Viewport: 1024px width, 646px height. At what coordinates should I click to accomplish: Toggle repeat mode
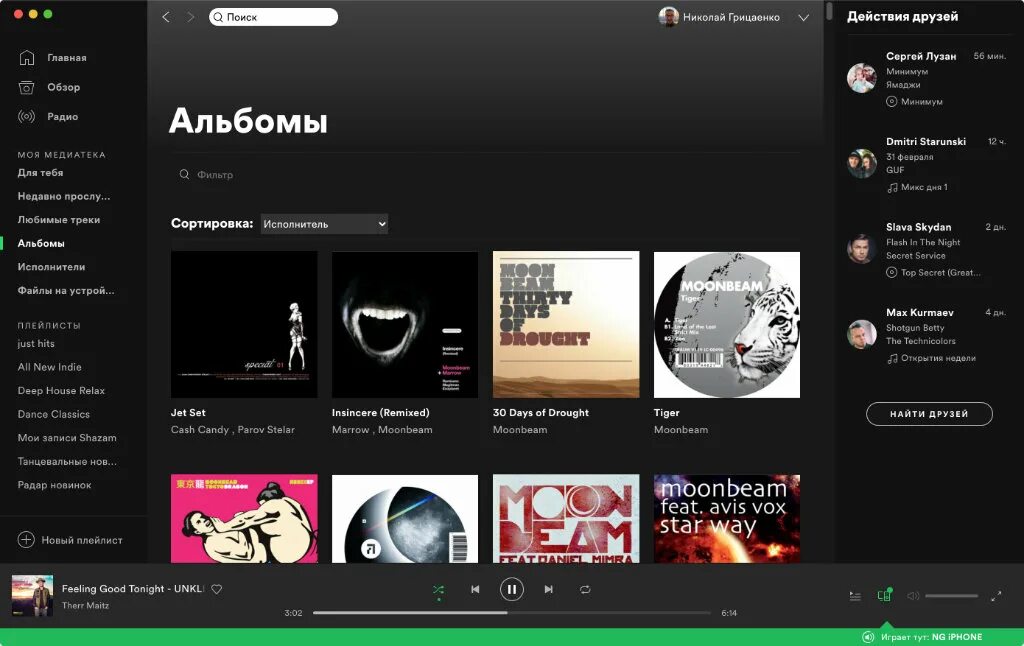pos(585,589)
